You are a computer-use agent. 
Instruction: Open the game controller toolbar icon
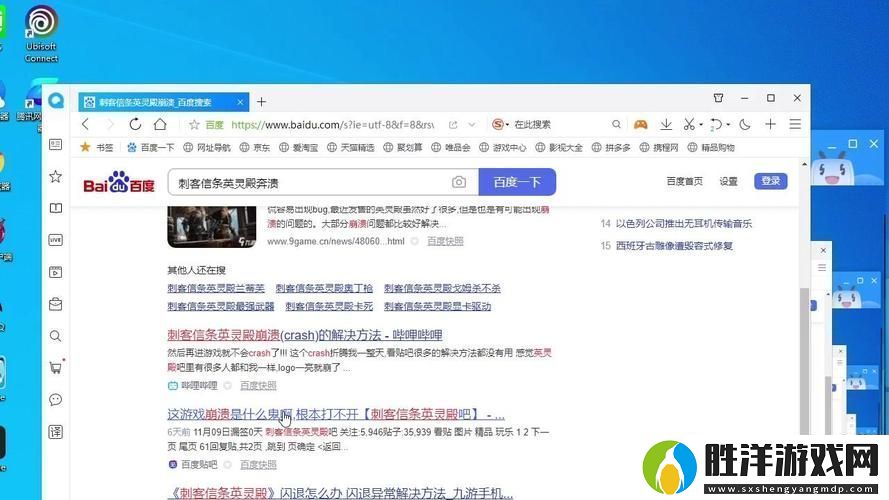coord(641,124)
